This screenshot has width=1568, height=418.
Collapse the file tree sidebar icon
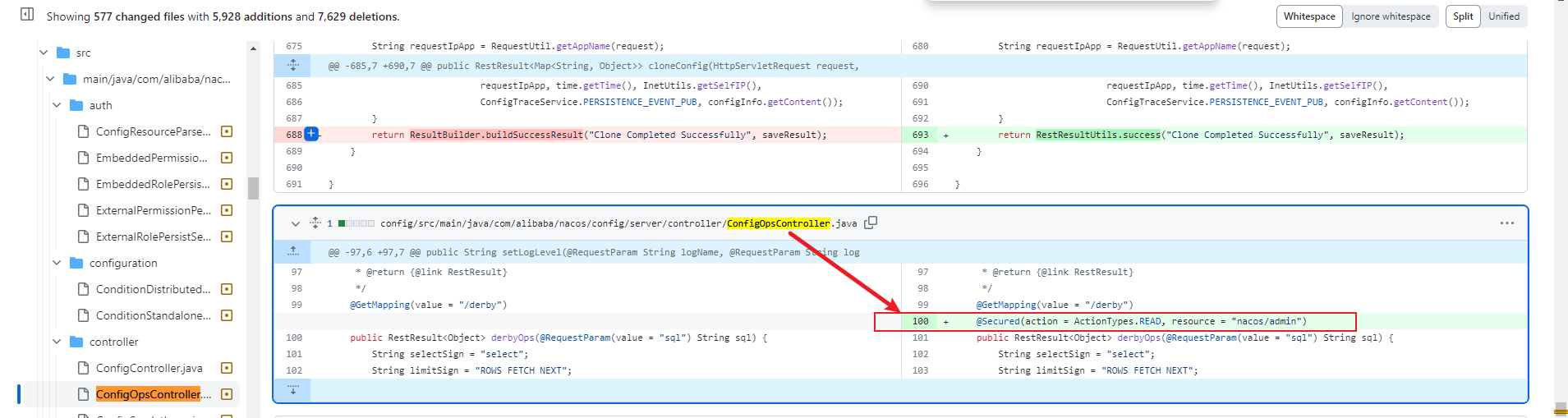(27, 15)
